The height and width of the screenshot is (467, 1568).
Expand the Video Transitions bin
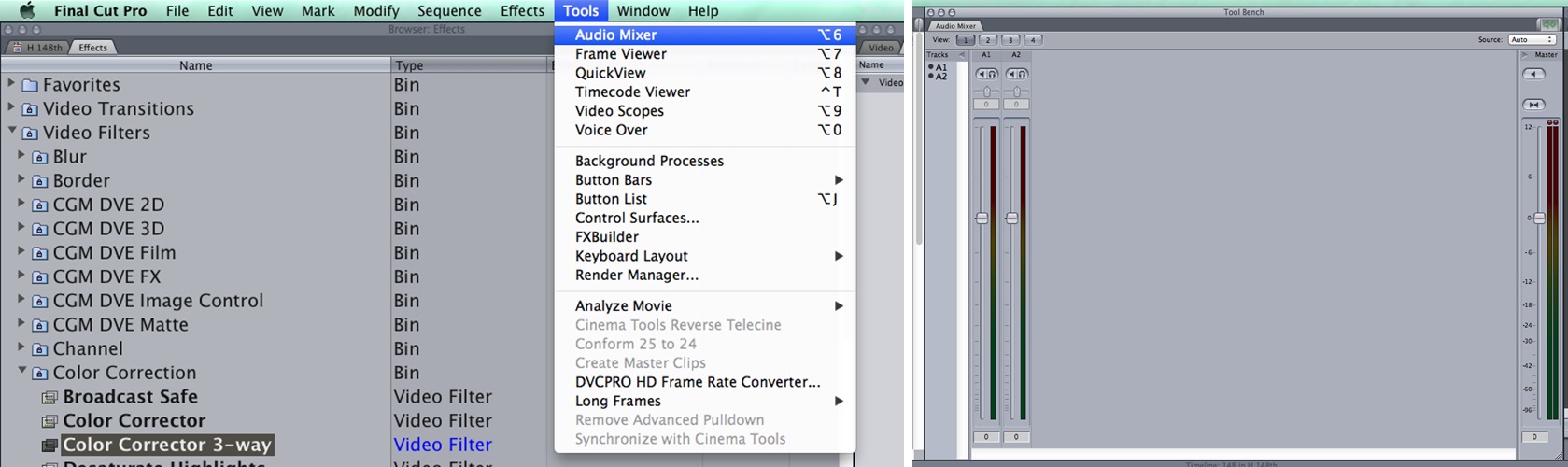11,107
